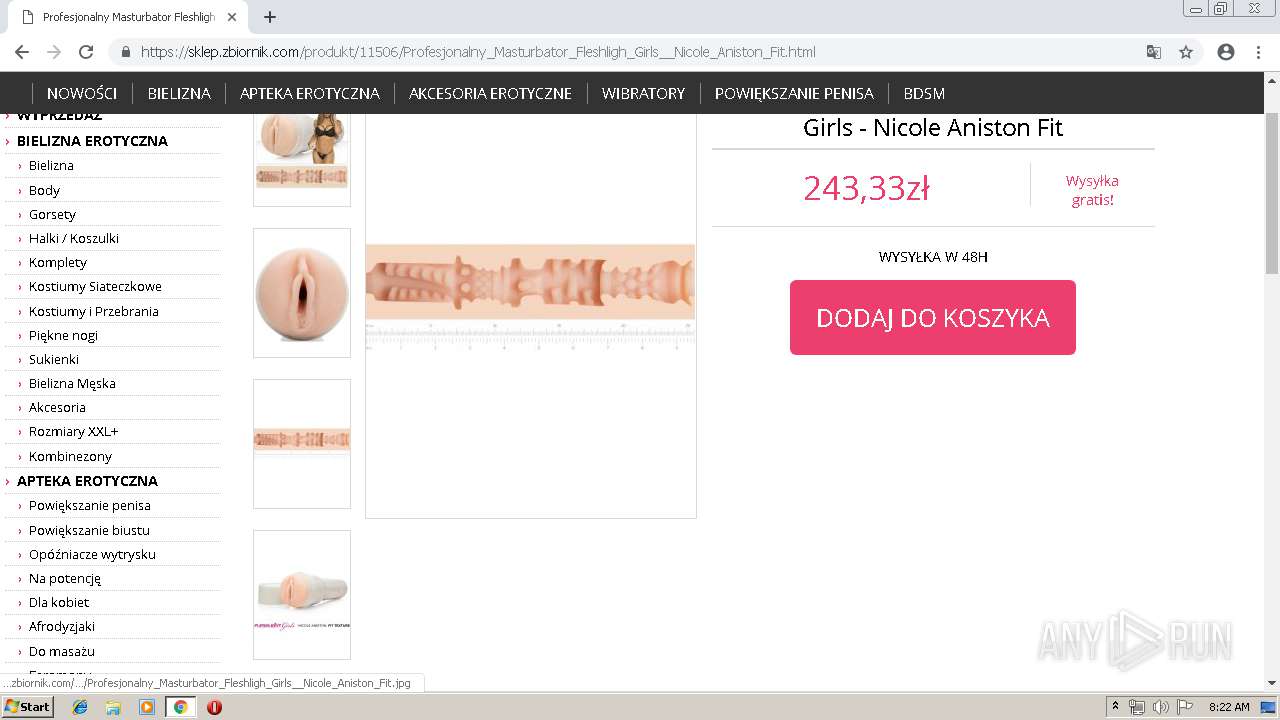Open File Explorer from taskbar
The height and width of the screenshot is (720, 1280).
[x=113, y=707]
